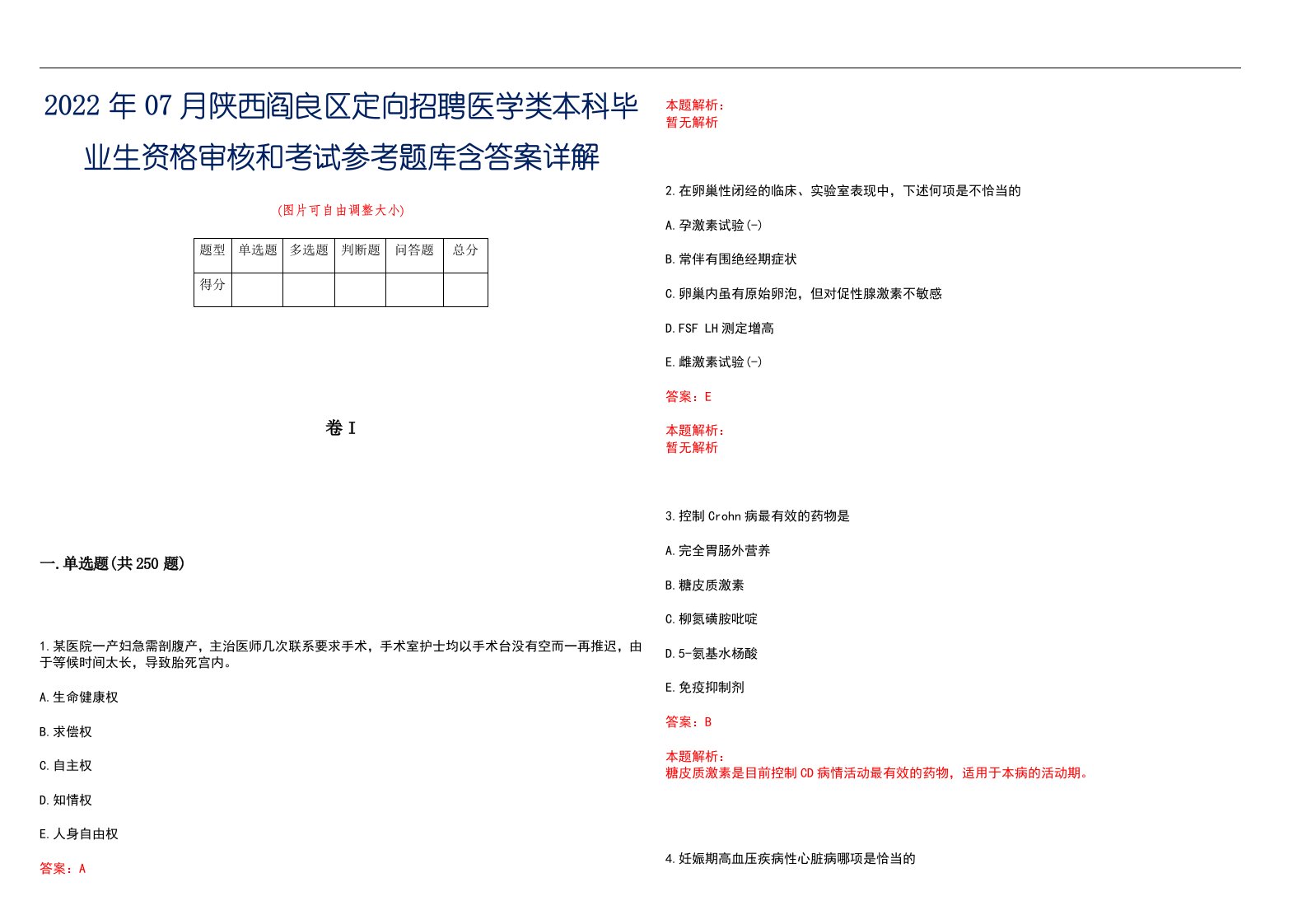
Task: Click the red note '(图片可自由调整大小)'
Action: point(341,210)
